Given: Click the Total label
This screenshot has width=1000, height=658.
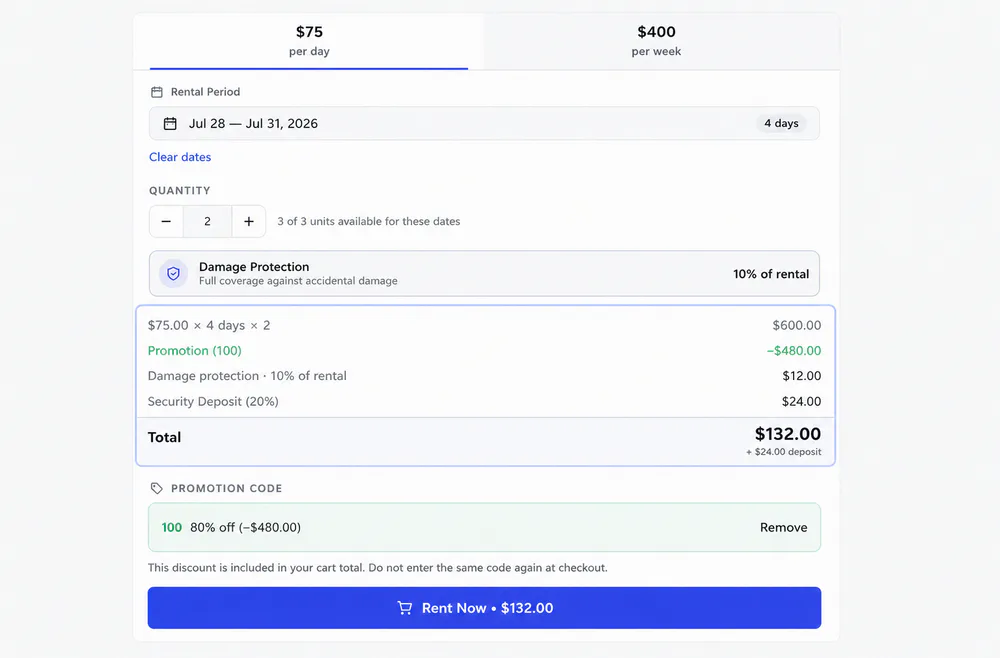Looking at the screenshot, I should coord(165,437).
